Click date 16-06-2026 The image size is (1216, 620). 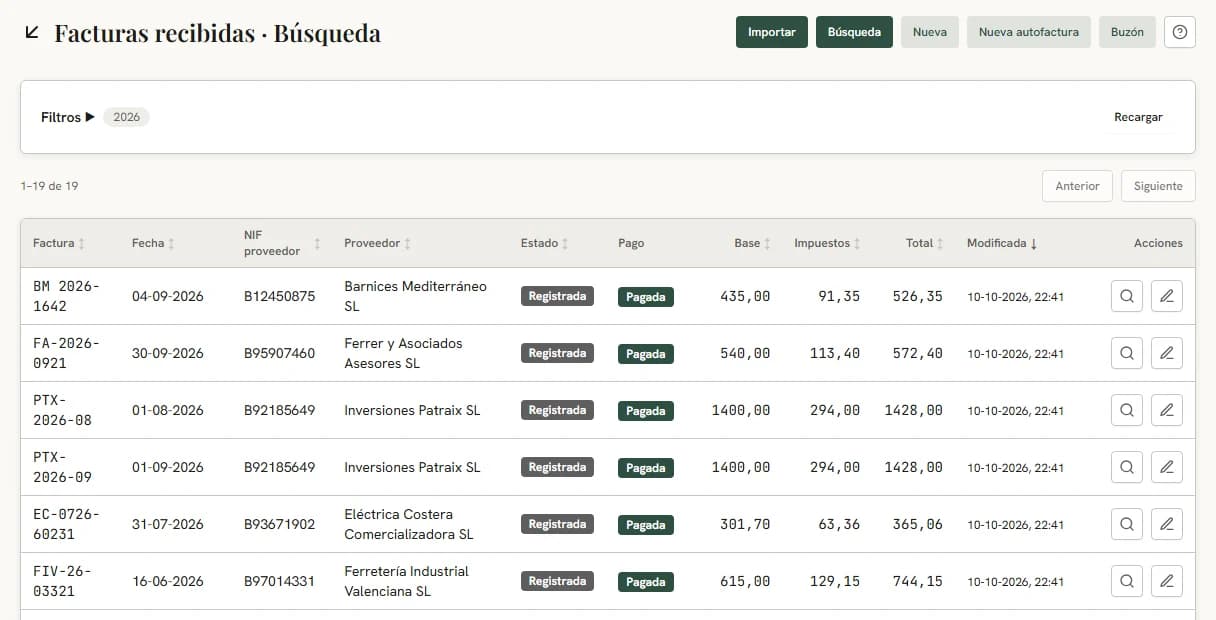coord(168,581)
